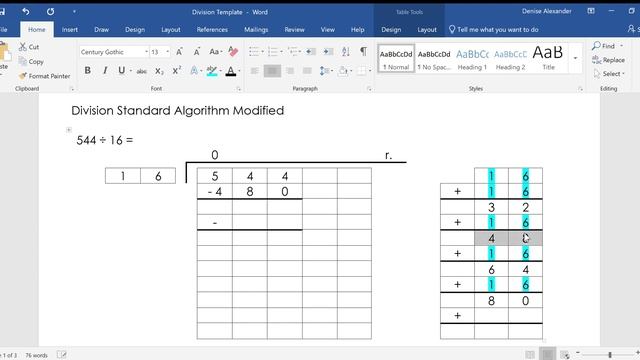
Task: Open Table Tools Layout tab
Action: point(427,29)
